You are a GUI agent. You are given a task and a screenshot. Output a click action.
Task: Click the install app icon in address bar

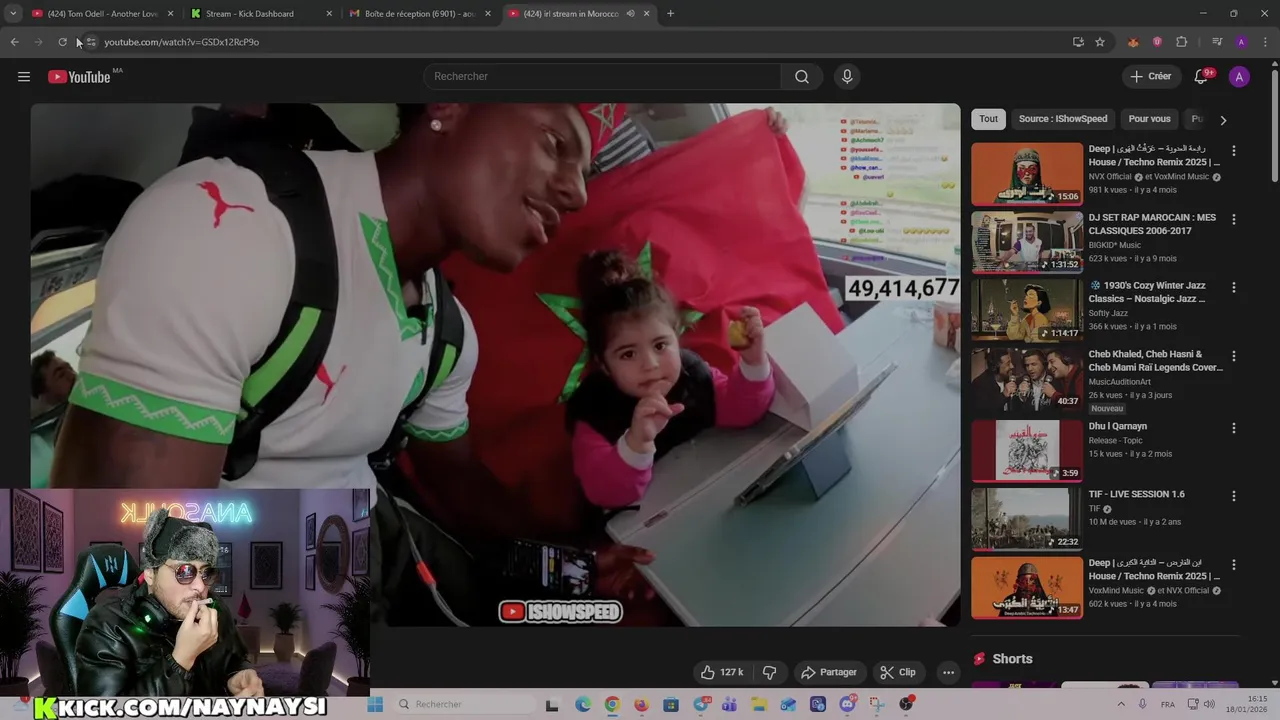tap(1078, 42)
